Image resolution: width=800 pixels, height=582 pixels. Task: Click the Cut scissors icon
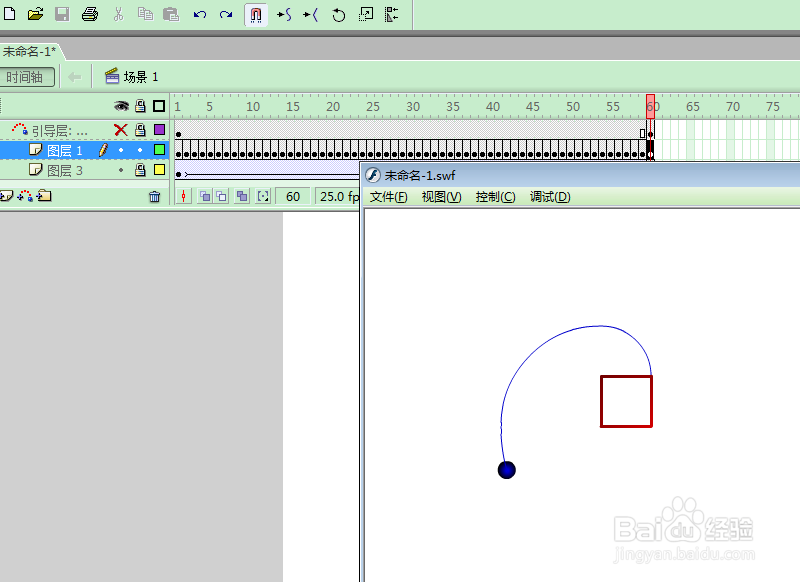[x=118, y=14]
